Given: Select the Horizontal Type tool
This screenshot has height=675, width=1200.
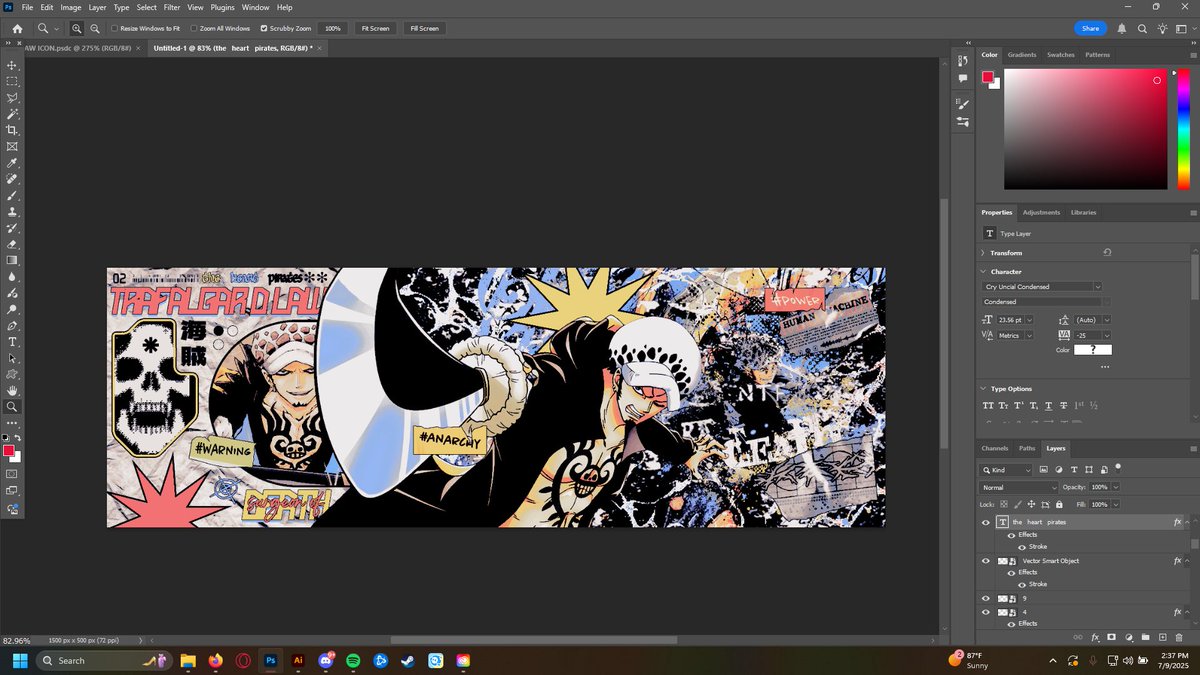Looking at the screenshot, I should [x=12, y=342].
